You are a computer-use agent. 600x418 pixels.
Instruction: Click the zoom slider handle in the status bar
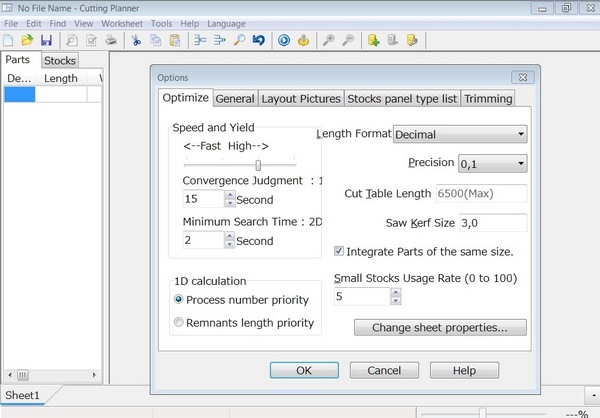point(483,413)
